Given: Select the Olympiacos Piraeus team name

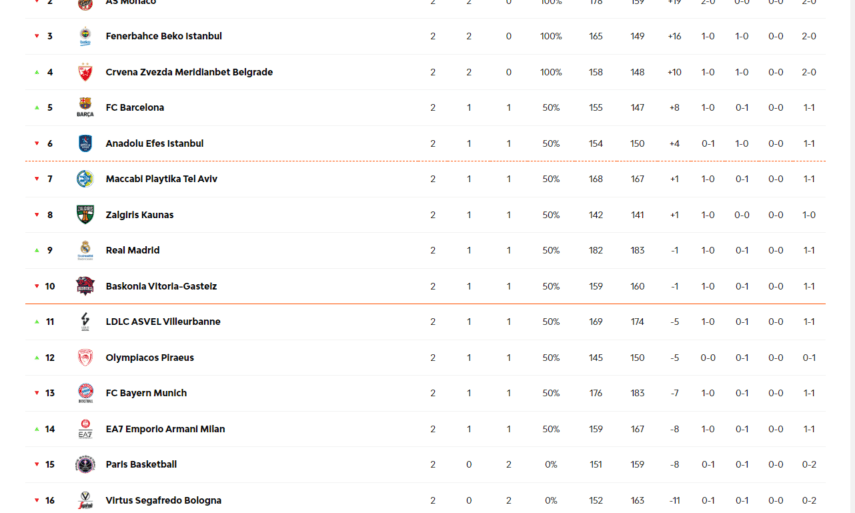Looking at the screenshot, I should (149, 358).
